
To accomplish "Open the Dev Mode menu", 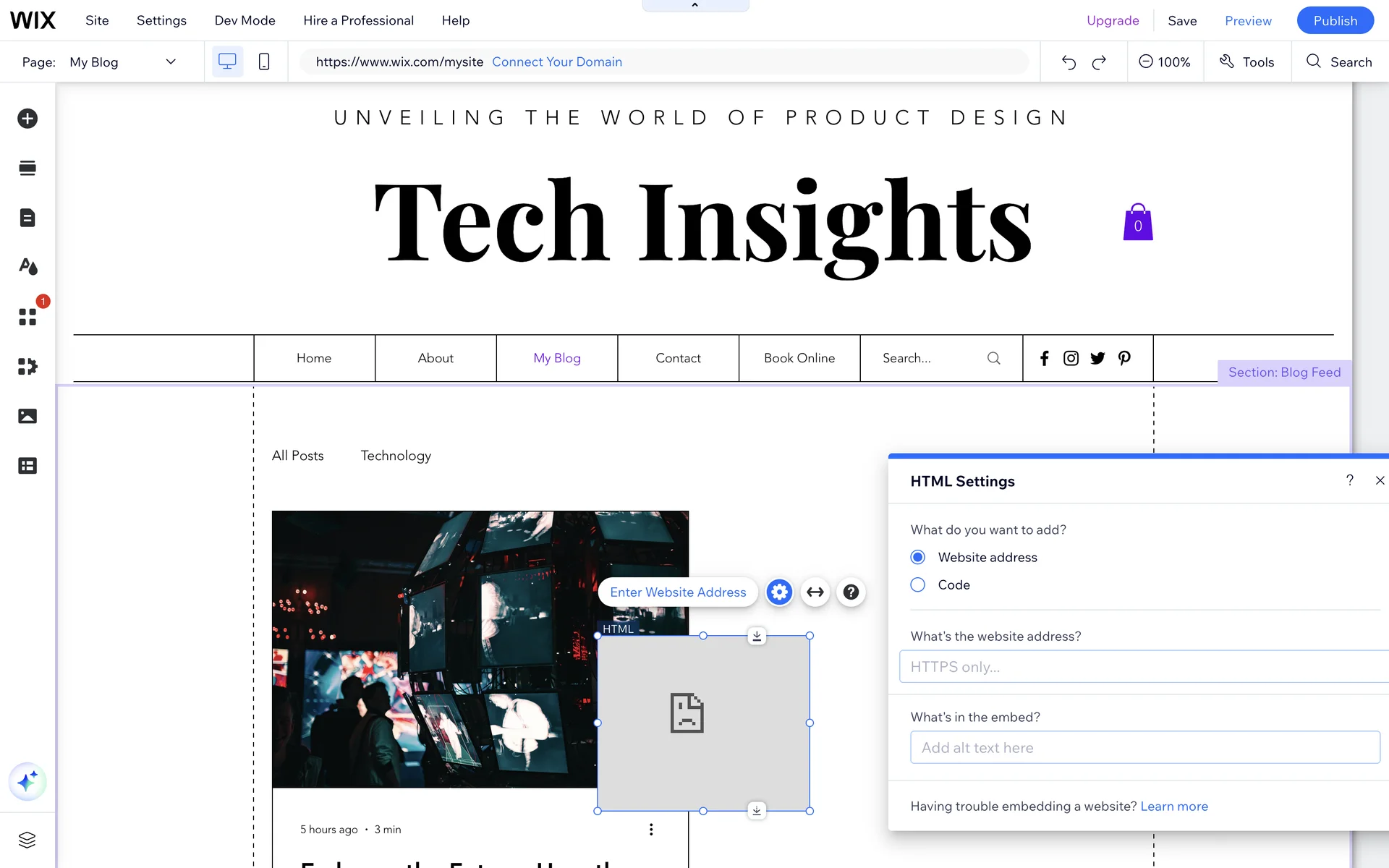I will (245, 20).
